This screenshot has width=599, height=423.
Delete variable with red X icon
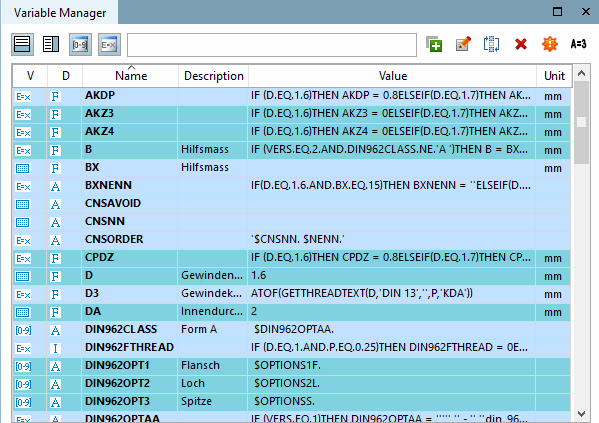(521, 44)
